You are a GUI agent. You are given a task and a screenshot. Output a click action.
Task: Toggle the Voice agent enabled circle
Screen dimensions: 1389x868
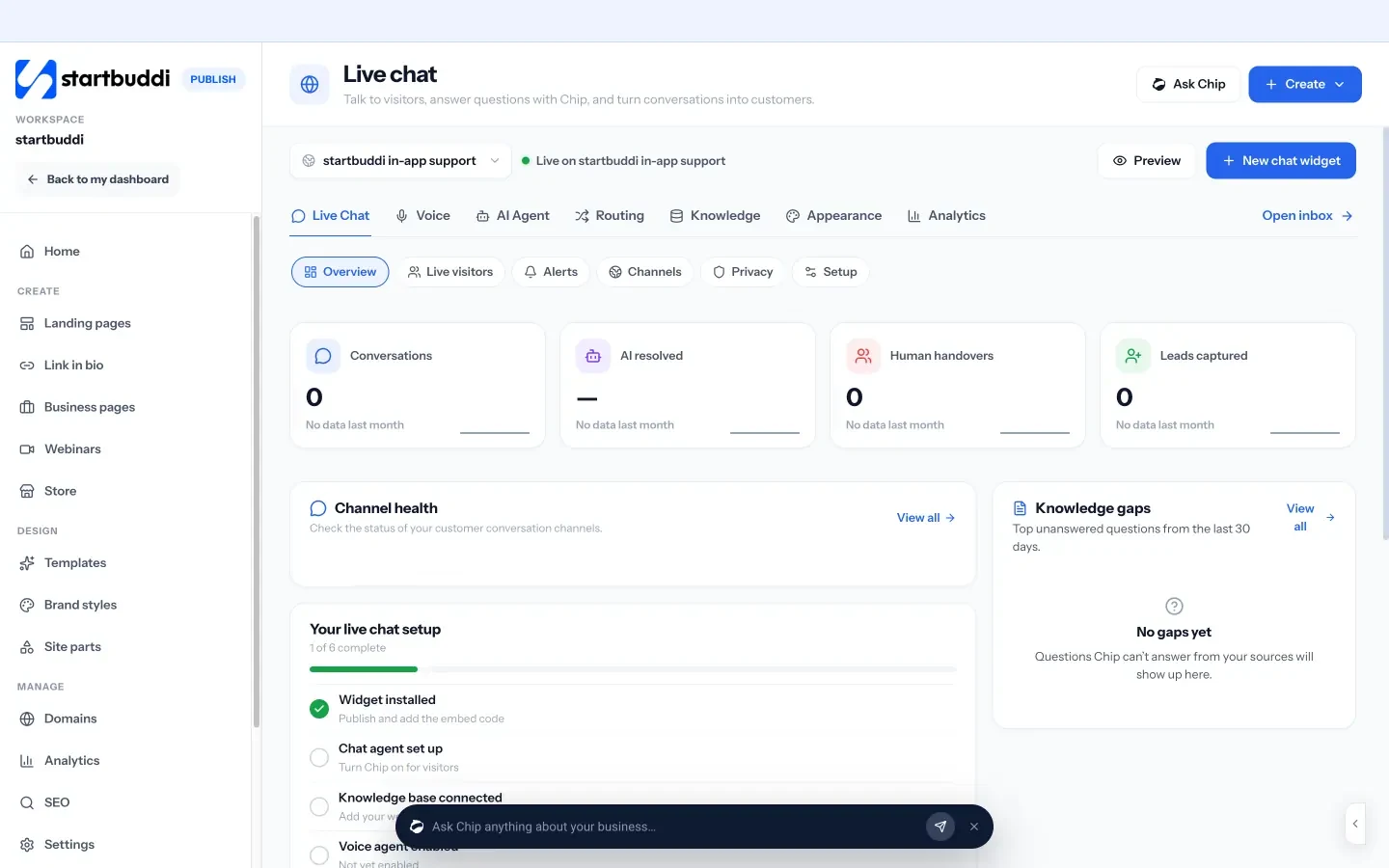coord(319,855)
